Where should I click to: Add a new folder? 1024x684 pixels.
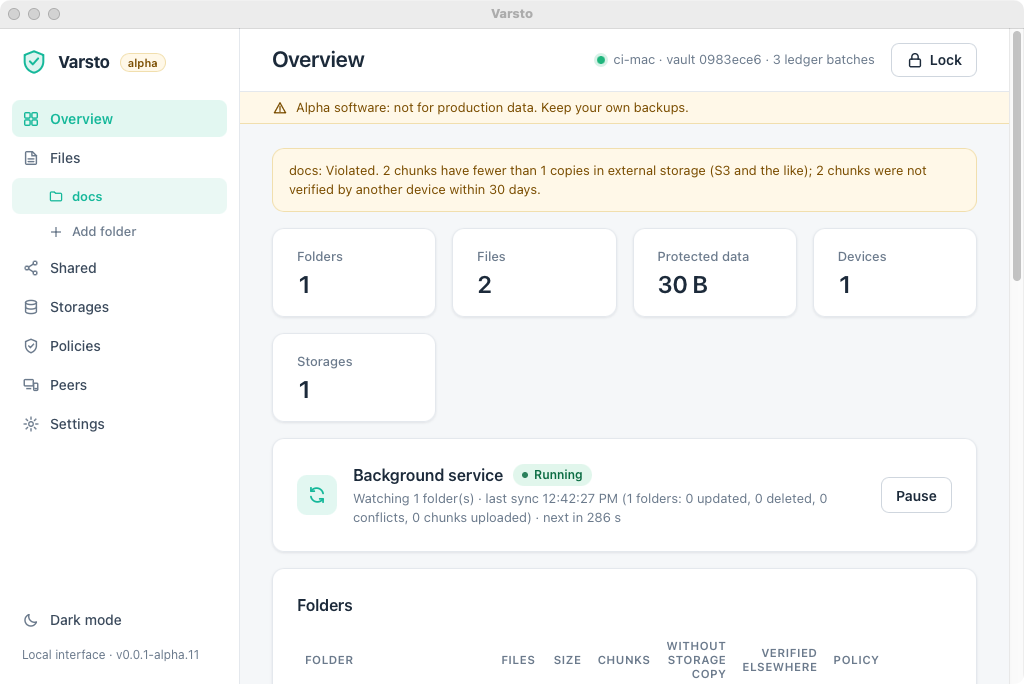coord(120,232)
